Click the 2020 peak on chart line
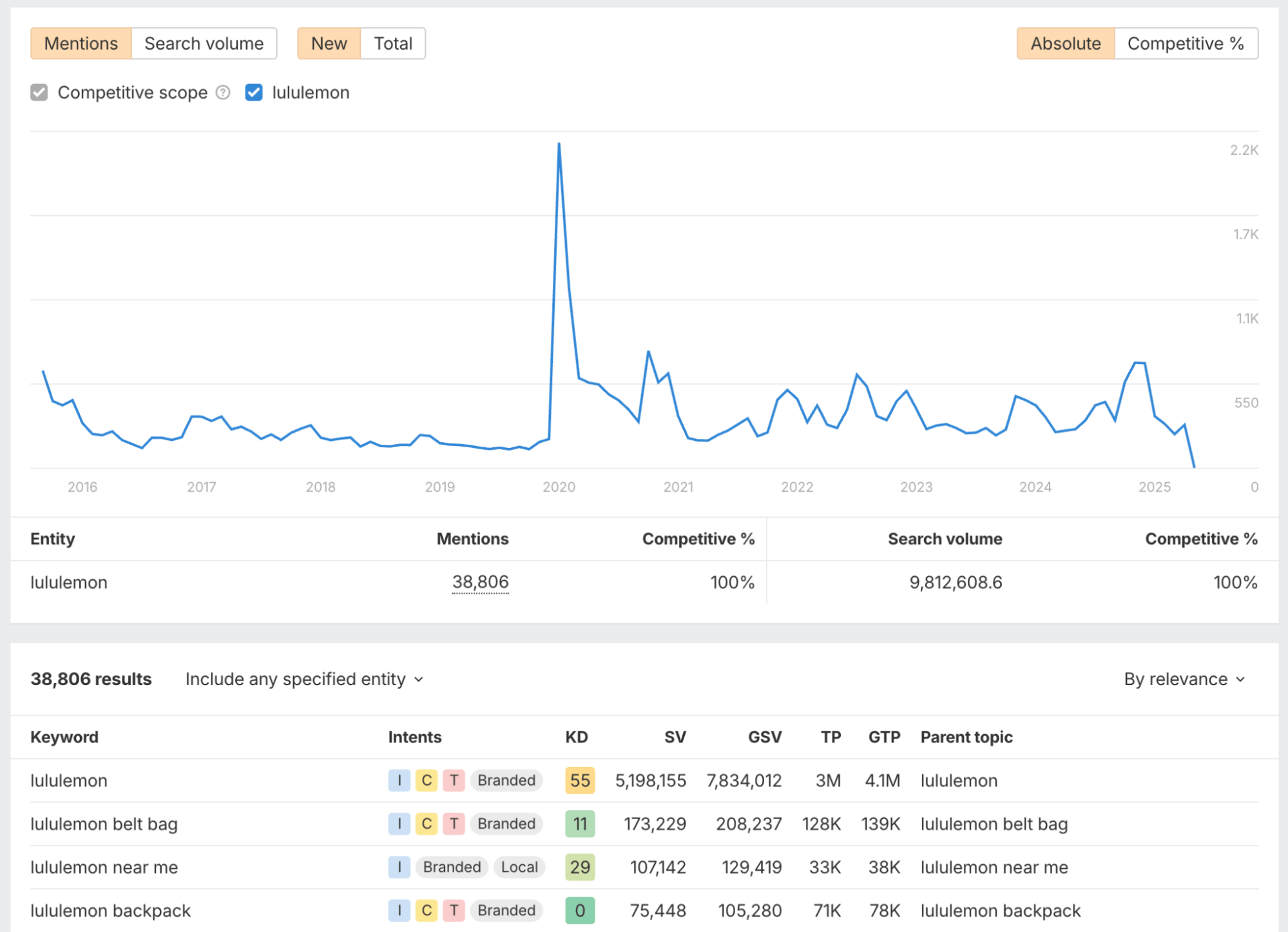Image resolution: width=1288 pixels, height=932 pixels. pyautogui.click(x=559, y=144)
